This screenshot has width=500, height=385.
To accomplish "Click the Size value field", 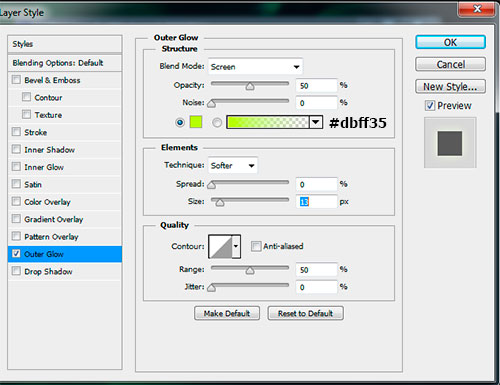I will (x=316, y=202).
